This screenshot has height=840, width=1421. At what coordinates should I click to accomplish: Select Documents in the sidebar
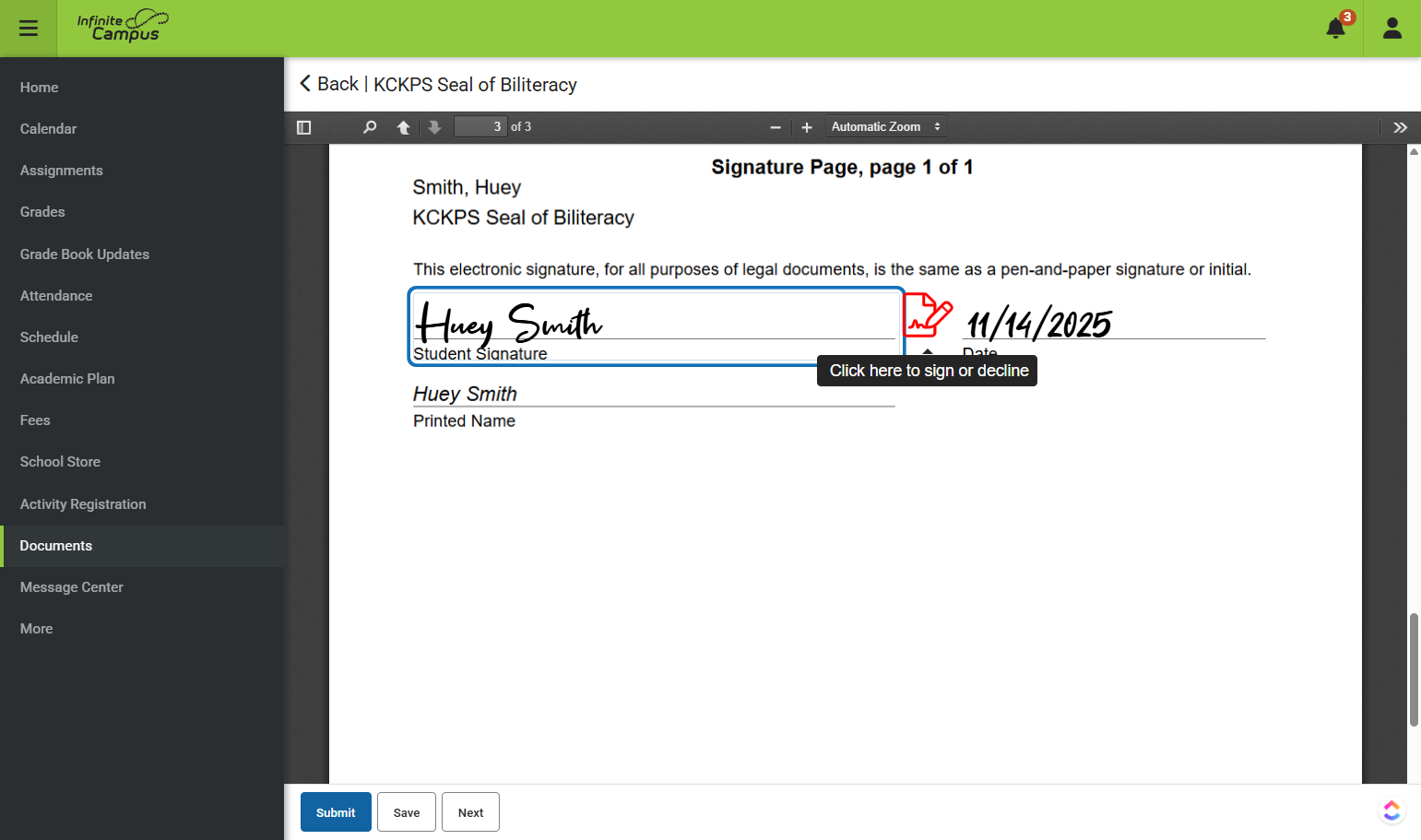(142, 546)
